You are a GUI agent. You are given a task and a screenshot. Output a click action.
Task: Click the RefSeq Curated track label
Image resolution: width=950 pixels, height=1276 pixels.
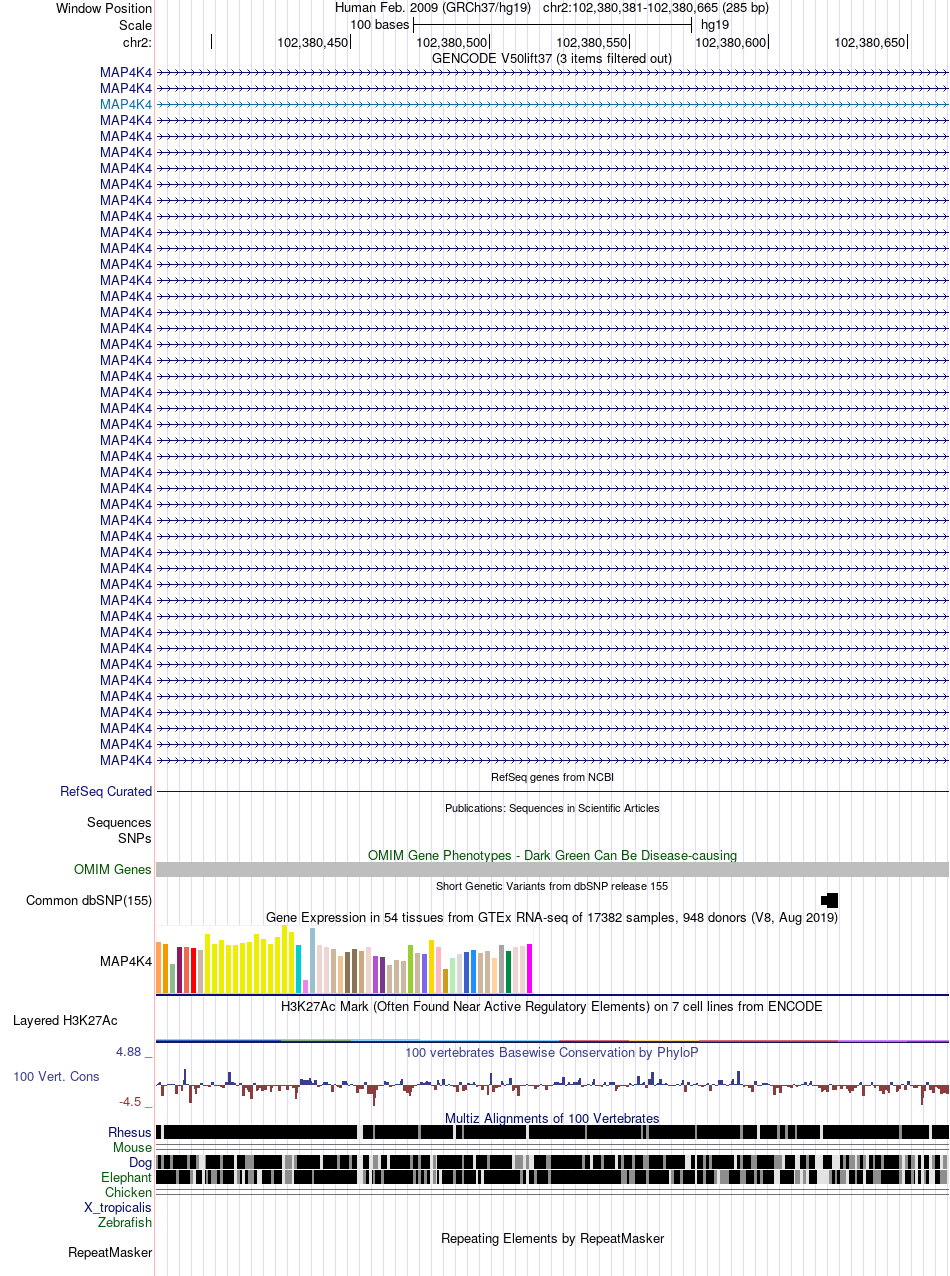[x=106, y=791]
